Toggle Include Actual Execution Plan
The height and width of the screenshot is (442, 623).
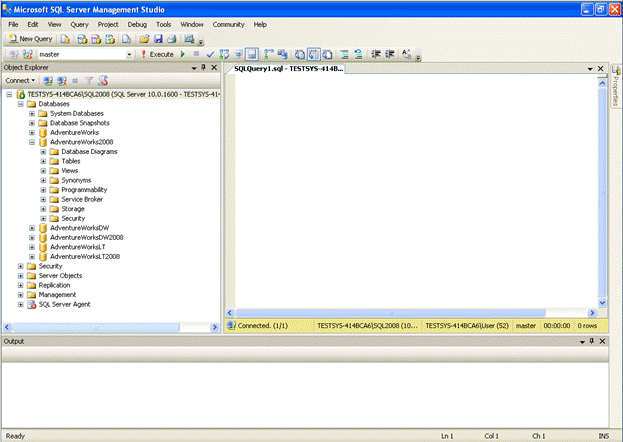click(x=269, y=54)
